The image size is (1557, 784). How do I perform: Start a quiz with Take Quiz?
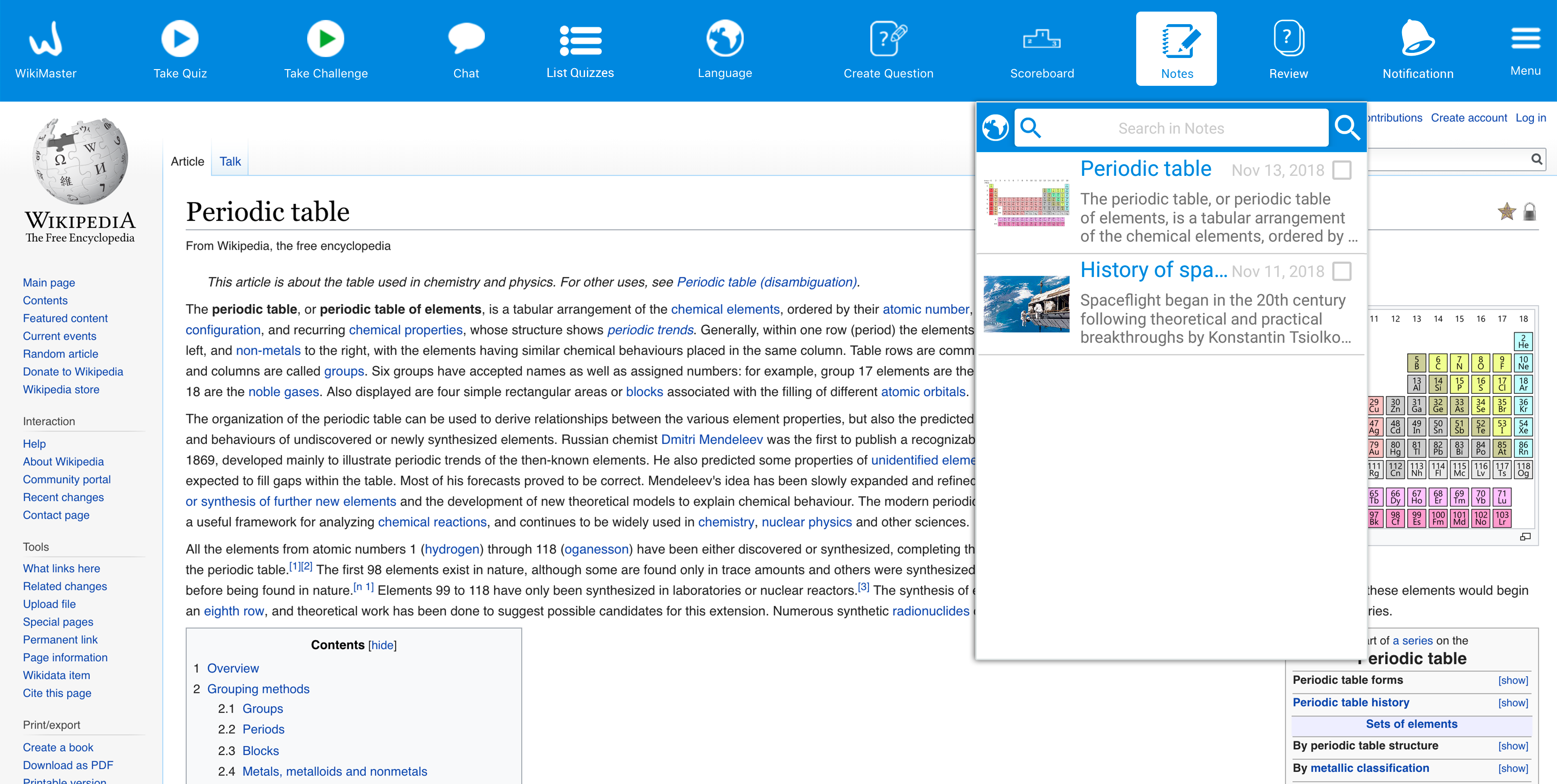180,39
